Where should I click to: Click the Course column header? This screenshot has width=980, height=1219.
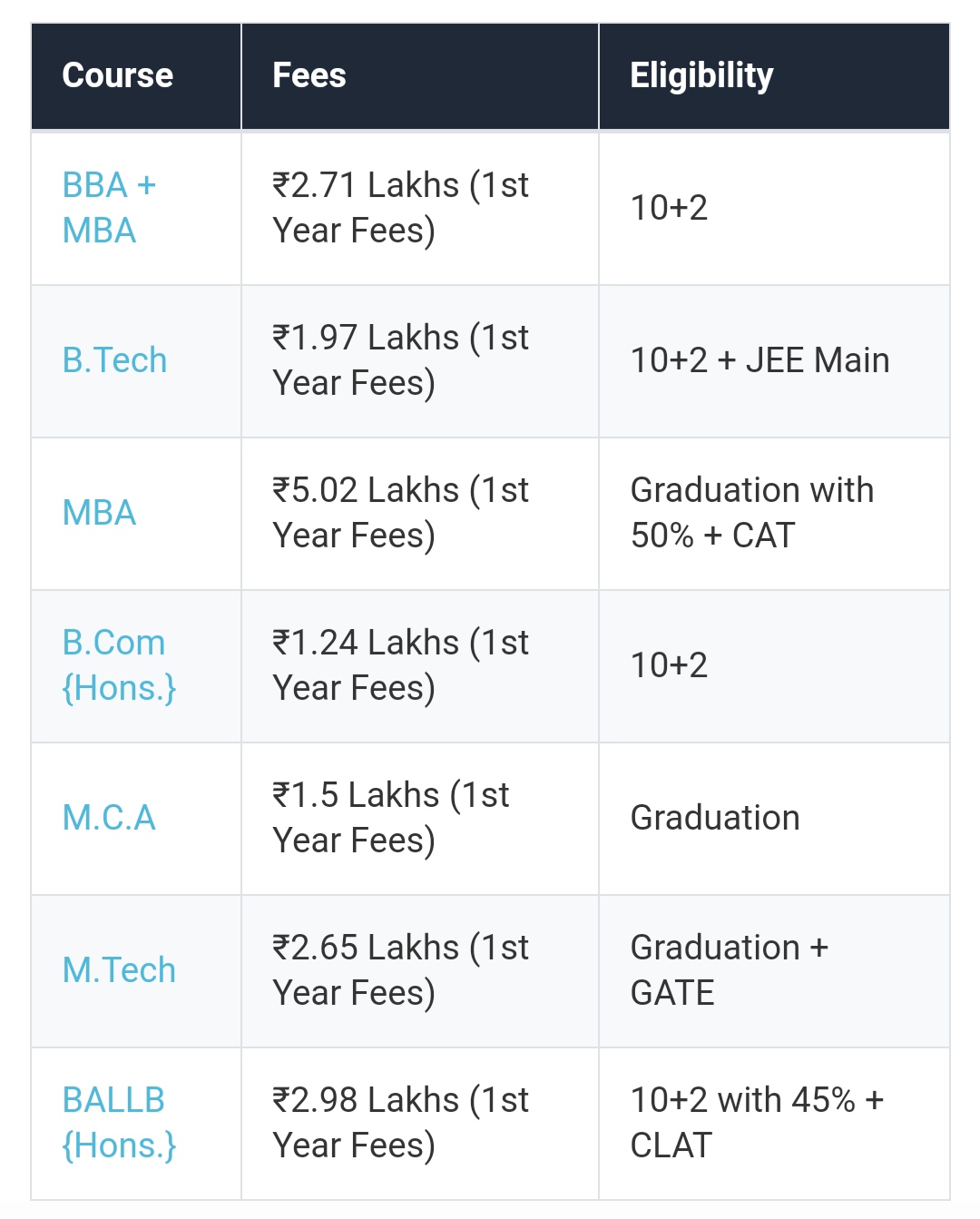pyautogui.click(x=117, y=75)
